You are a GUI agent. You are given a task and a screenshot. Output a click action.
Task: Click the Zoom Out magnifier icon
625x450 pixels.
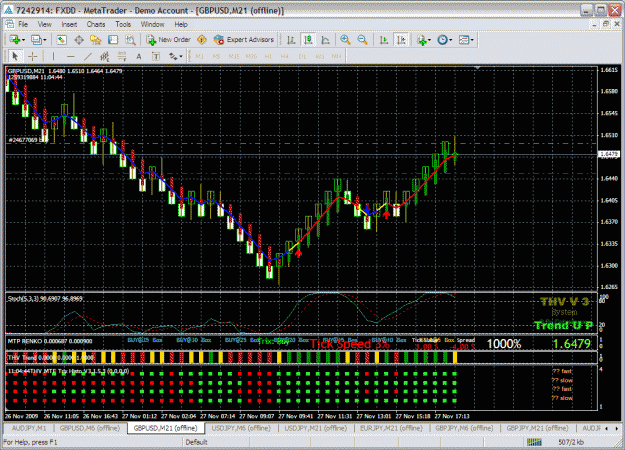[362, 39]
